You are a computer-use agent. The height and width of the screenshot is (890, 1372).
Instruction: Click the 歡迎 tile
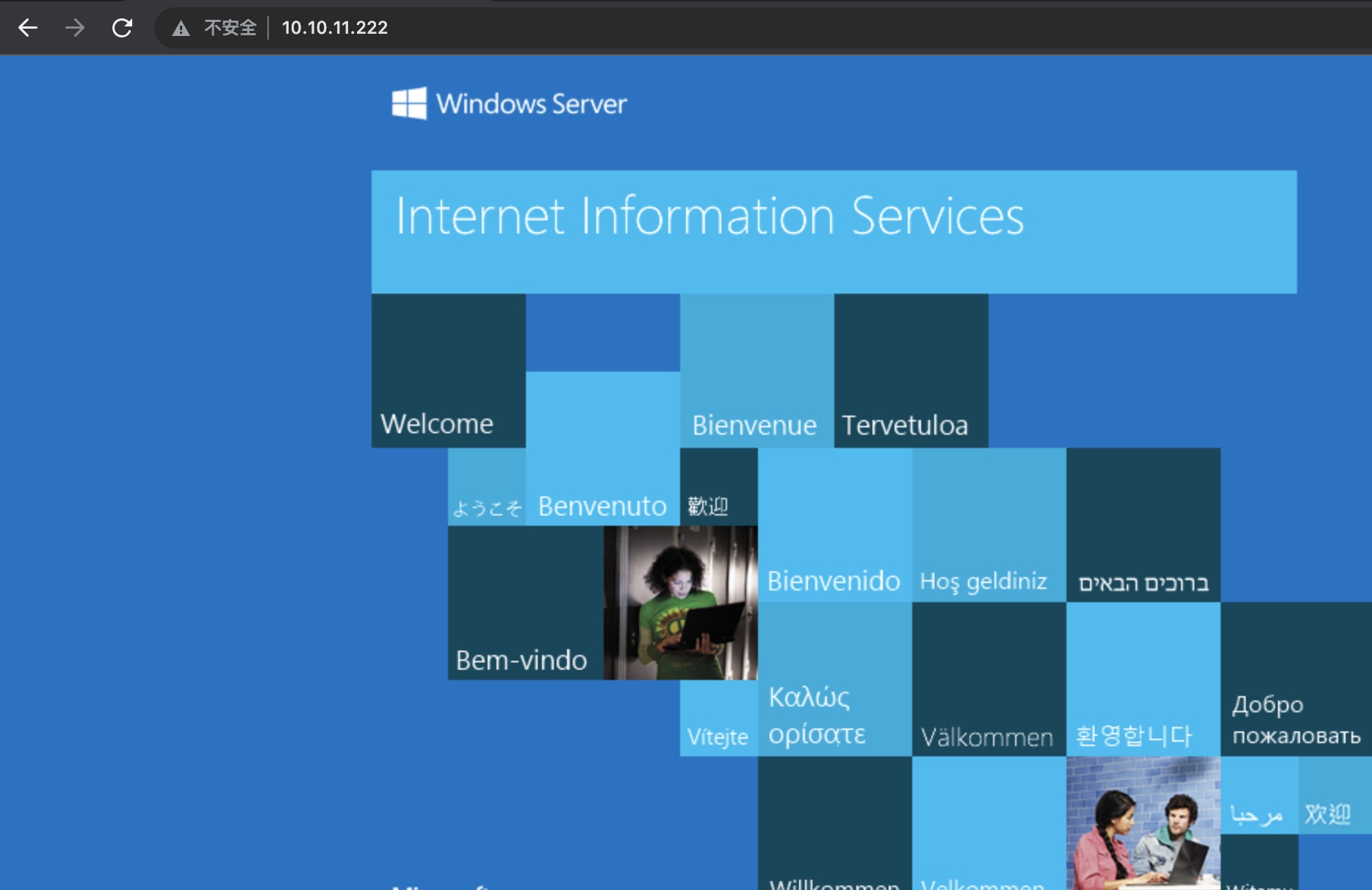click(719, 487)
